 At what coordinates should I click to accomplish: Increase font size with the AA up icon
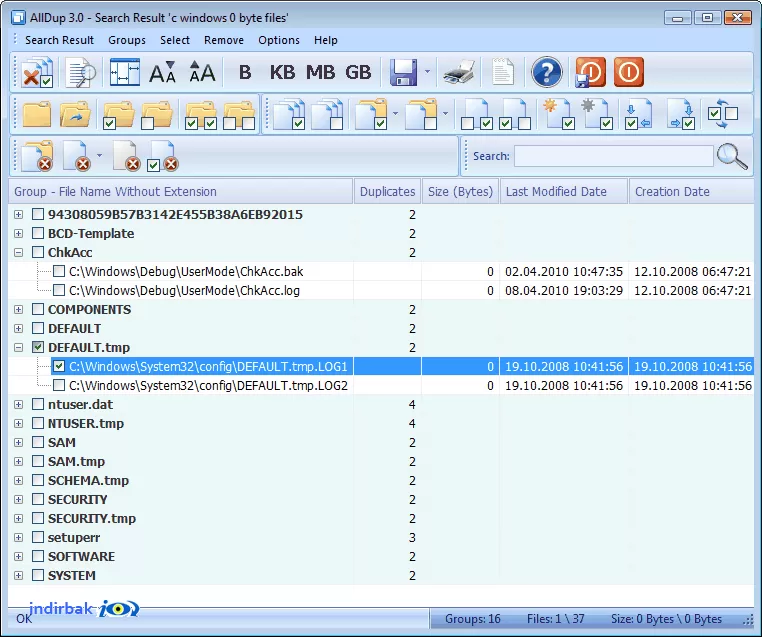pyautogui.click(x=202, y=72)
